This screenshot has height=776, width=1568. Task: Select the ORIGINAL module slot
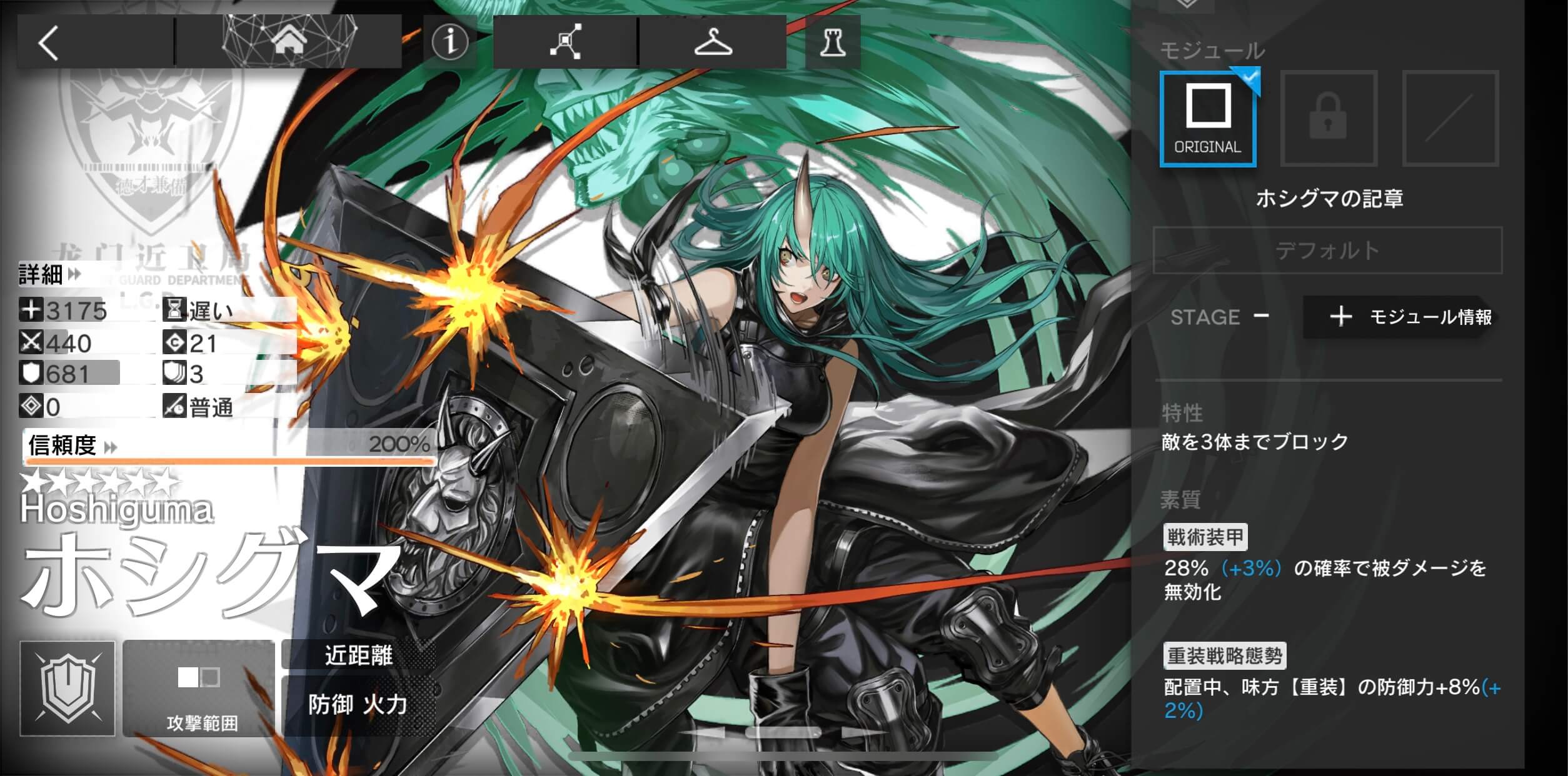pos(1208,119)
